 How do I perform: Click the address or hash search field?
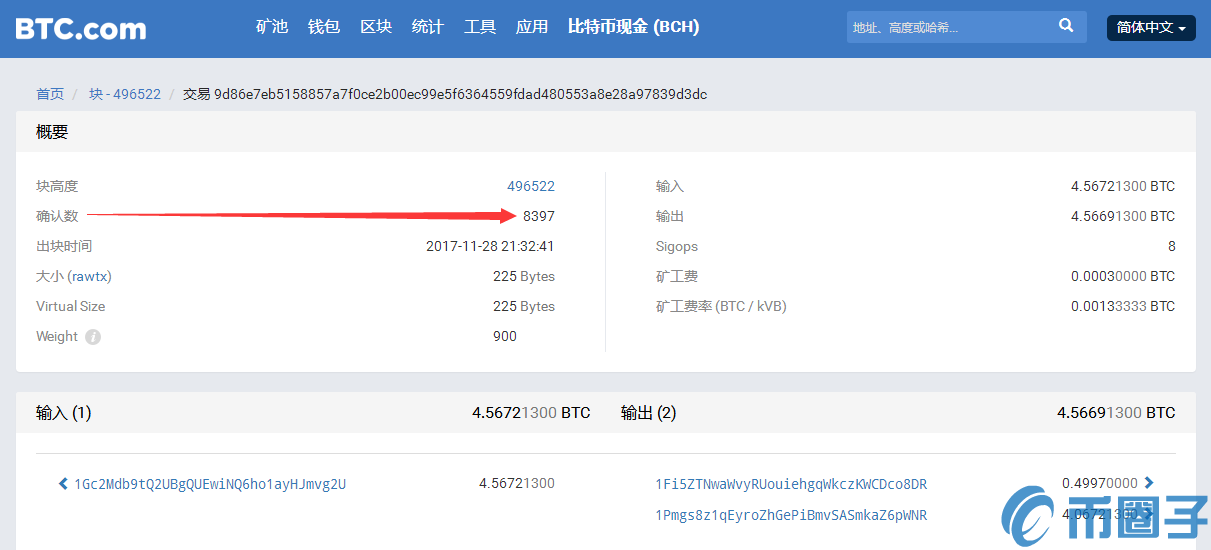tap(945, 28)
